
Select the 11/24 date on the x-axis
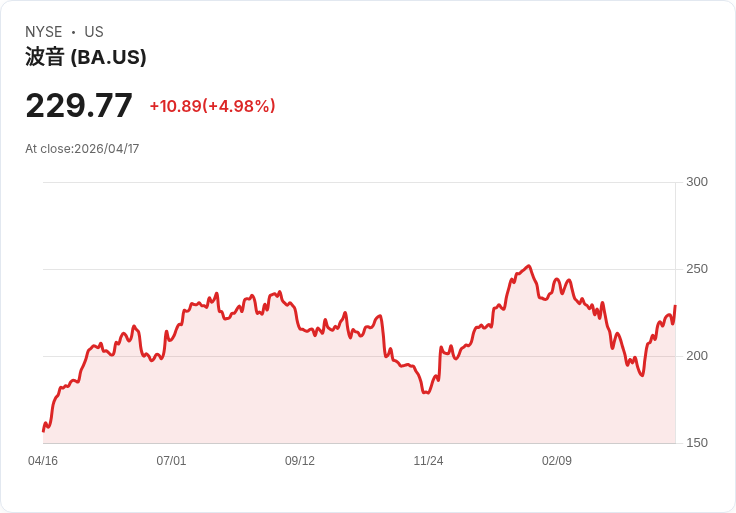(x=428, y=461)
